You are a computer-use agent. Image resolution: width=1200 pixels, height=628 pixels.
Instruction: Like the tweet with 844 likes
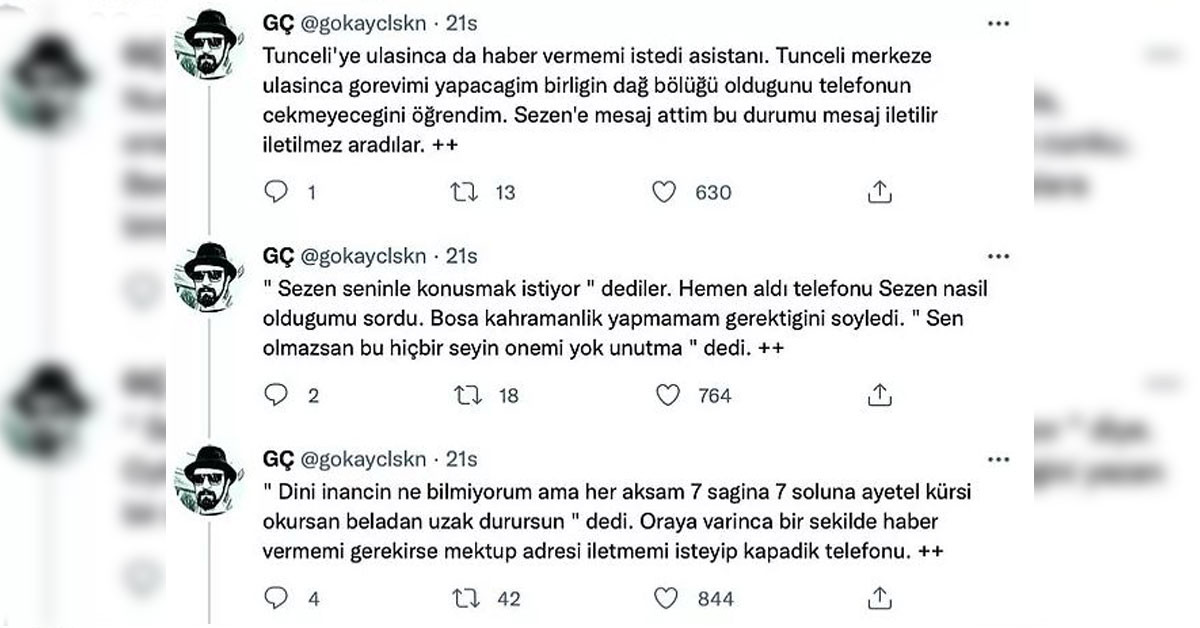[x=666, y=598]
